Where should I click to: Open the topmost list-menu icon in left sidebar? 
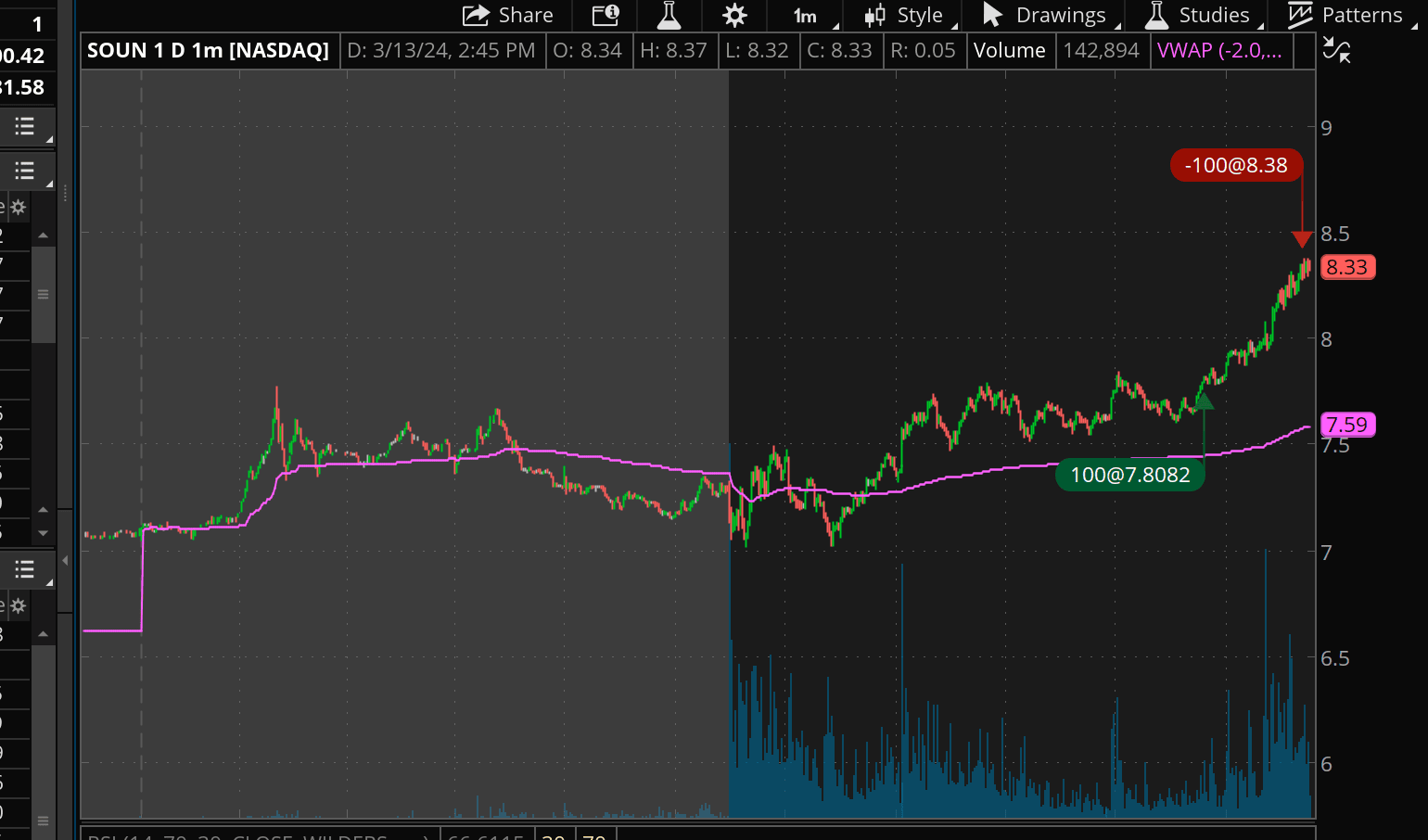pos(26,127)
